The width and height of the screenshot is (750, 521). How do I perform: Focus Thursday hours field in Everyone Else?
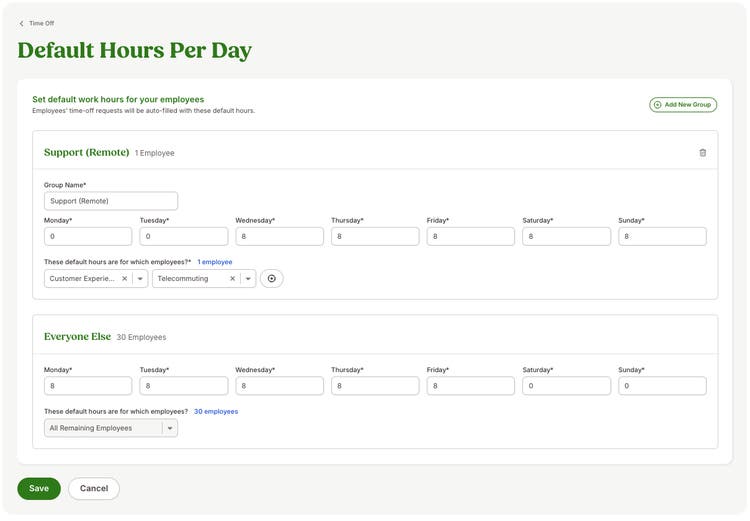click(x=375, y=386)
